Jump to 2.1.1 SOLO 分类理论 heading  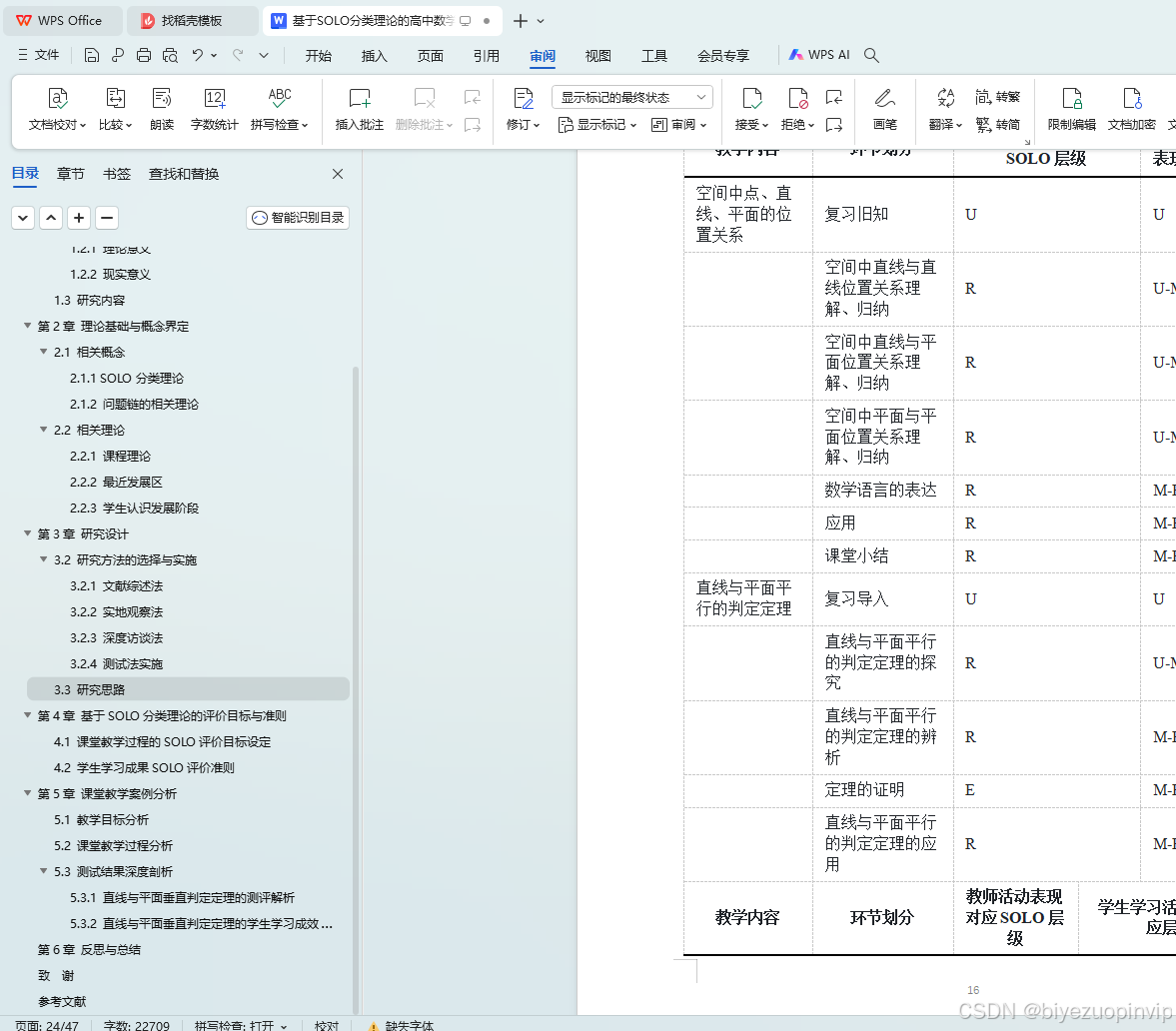coord(126,378)
